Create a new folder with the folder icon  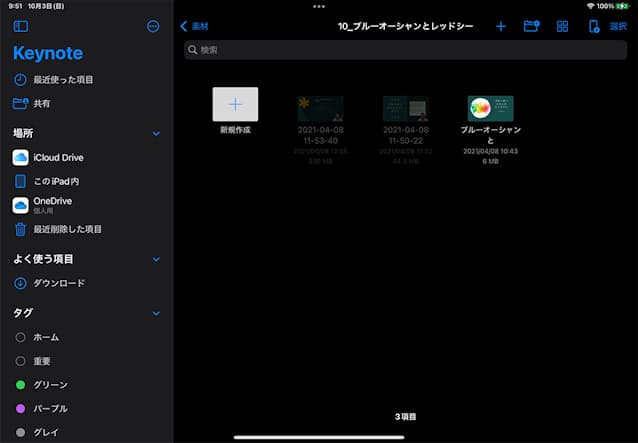(x=531, y=26)
